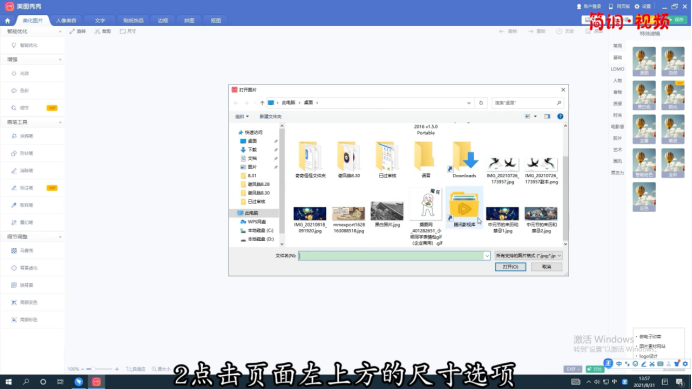Expand the address bar path dropdown
692x389 pixels.
[469, 103]
